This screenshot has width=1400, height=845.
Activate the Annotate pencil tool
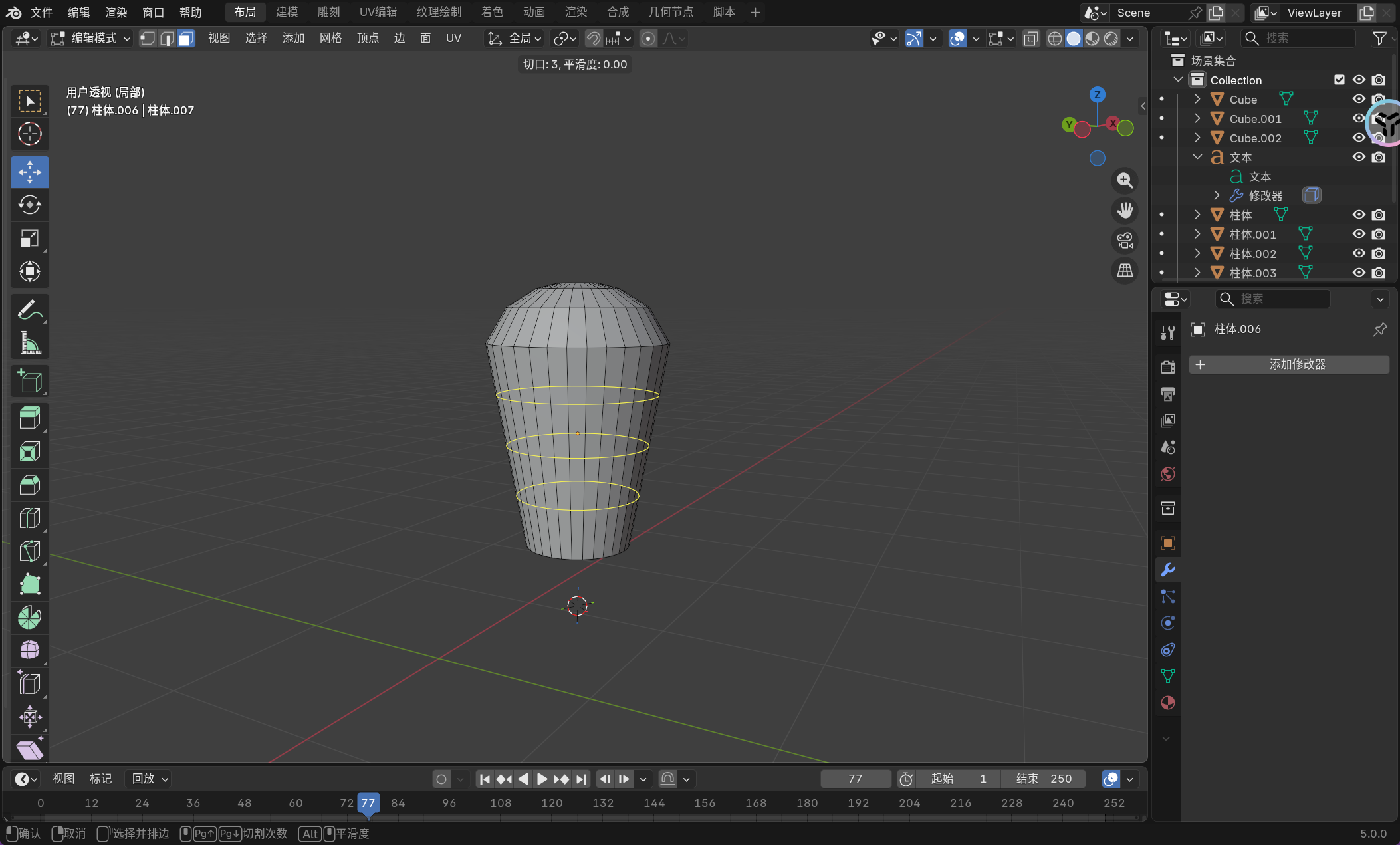(29, 310)
